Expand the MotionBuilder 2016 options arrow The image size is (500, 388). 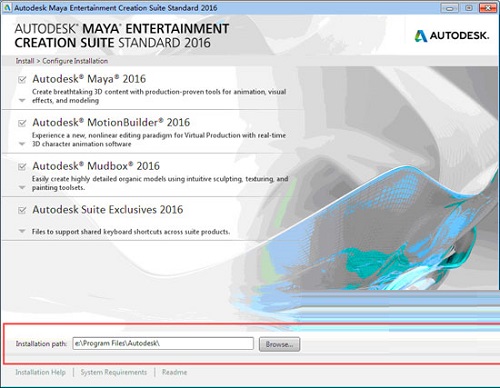pyautogui.click(x=22, y=144)
